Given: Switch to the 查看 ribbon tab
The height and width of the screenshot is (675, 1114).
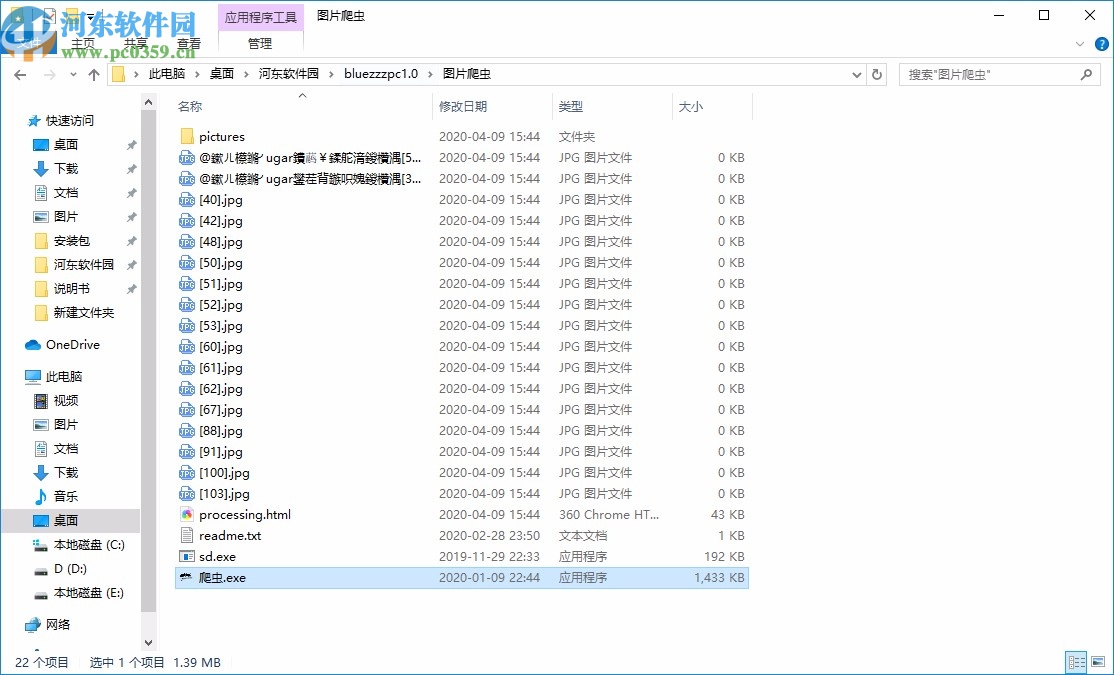Looking at the screenshot, I should [x=189, y=43].
